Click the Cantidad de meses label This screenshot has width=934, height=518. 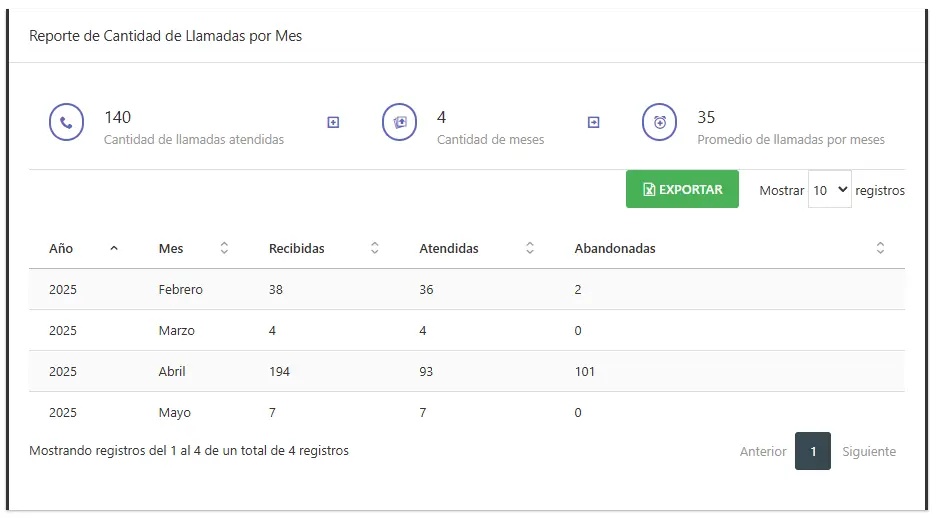490,139
